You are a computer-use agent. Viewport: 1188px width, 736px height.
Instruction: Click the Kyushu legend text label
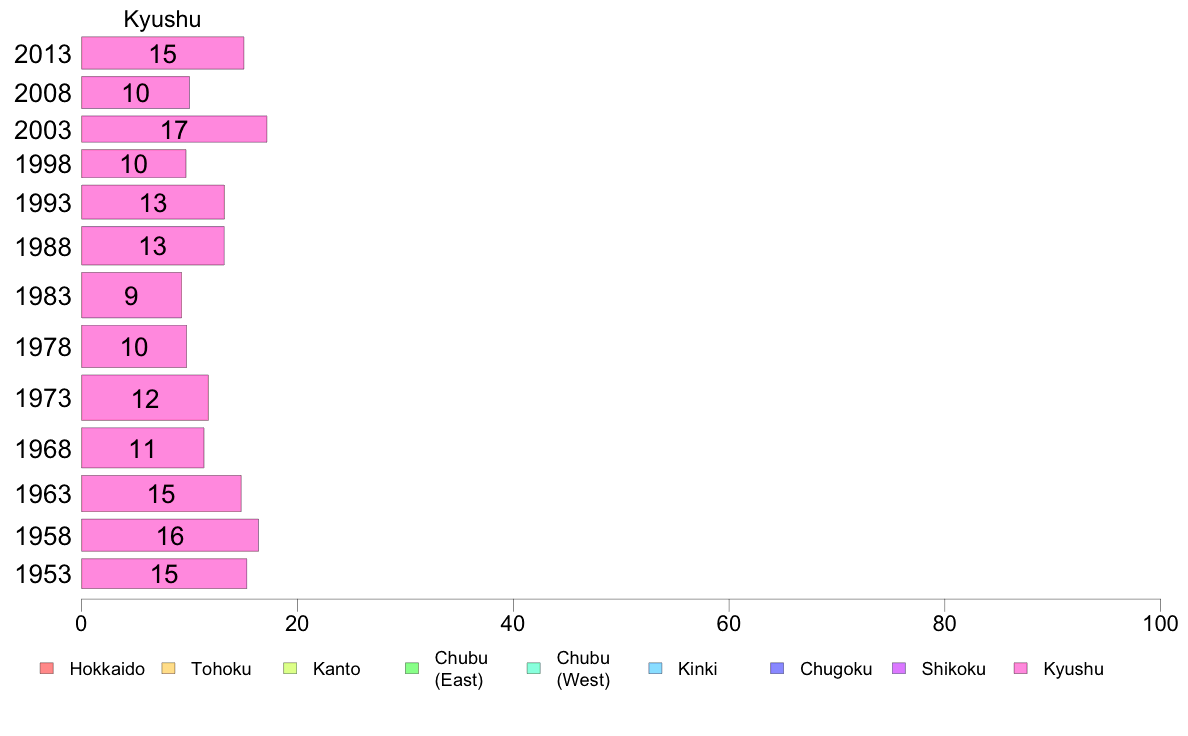[x=1073, y=669]
